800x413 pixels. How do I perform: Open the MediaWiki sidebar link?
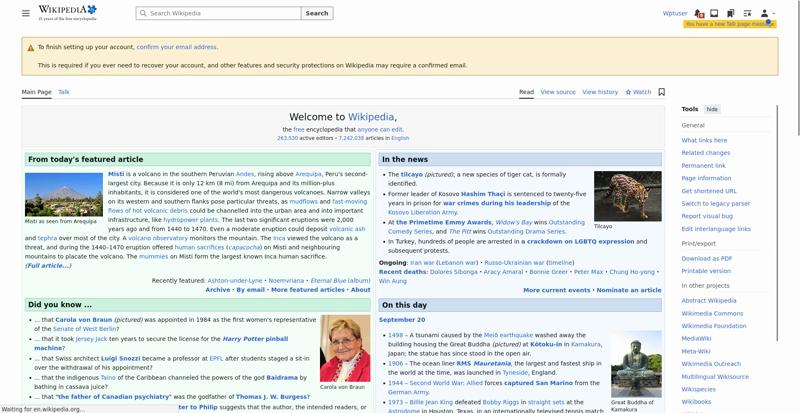click(x=696, y=338)
